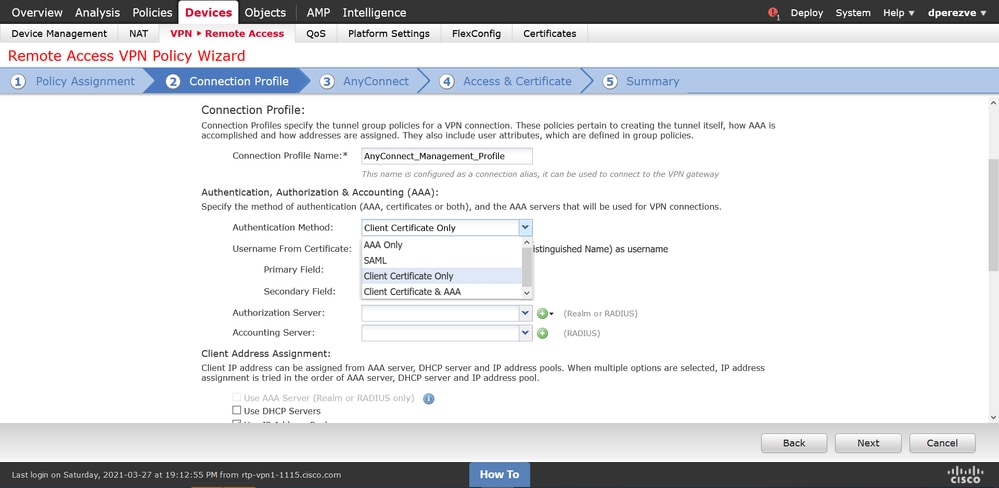Open the AMP menu
Image resolution: width=999 pixels, height=488 pixels.
318,13
